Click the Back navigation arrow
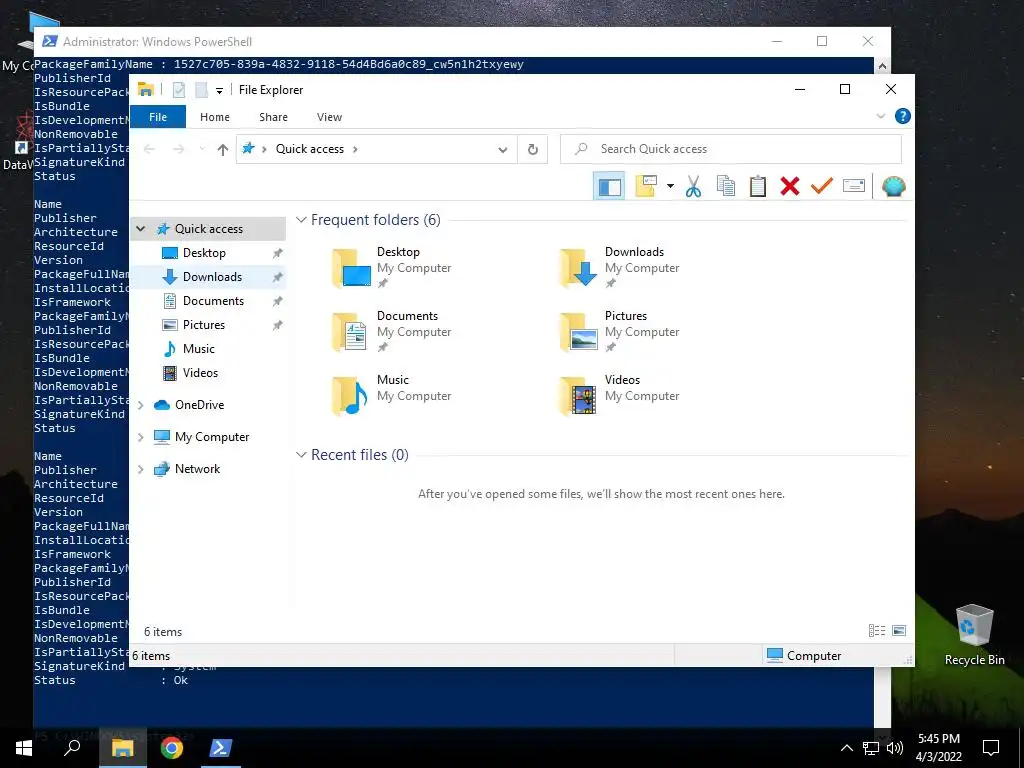The height and width of the screenshot is (768, 1024). tap(150, 150)
